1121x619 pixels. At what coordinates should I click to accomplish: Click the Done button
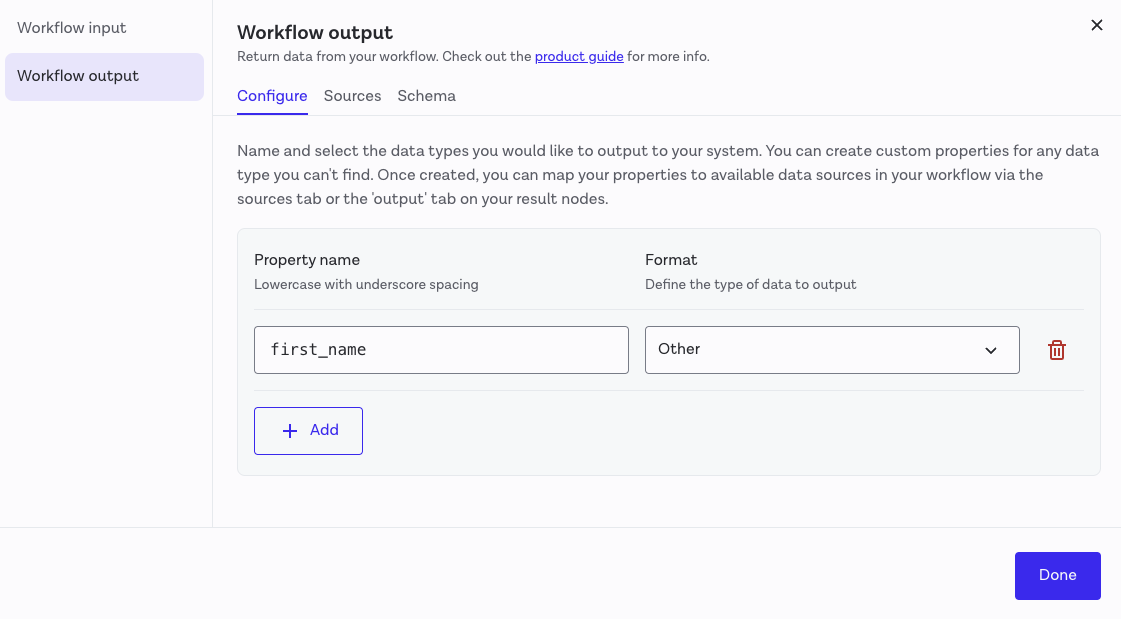point(1057,575)
